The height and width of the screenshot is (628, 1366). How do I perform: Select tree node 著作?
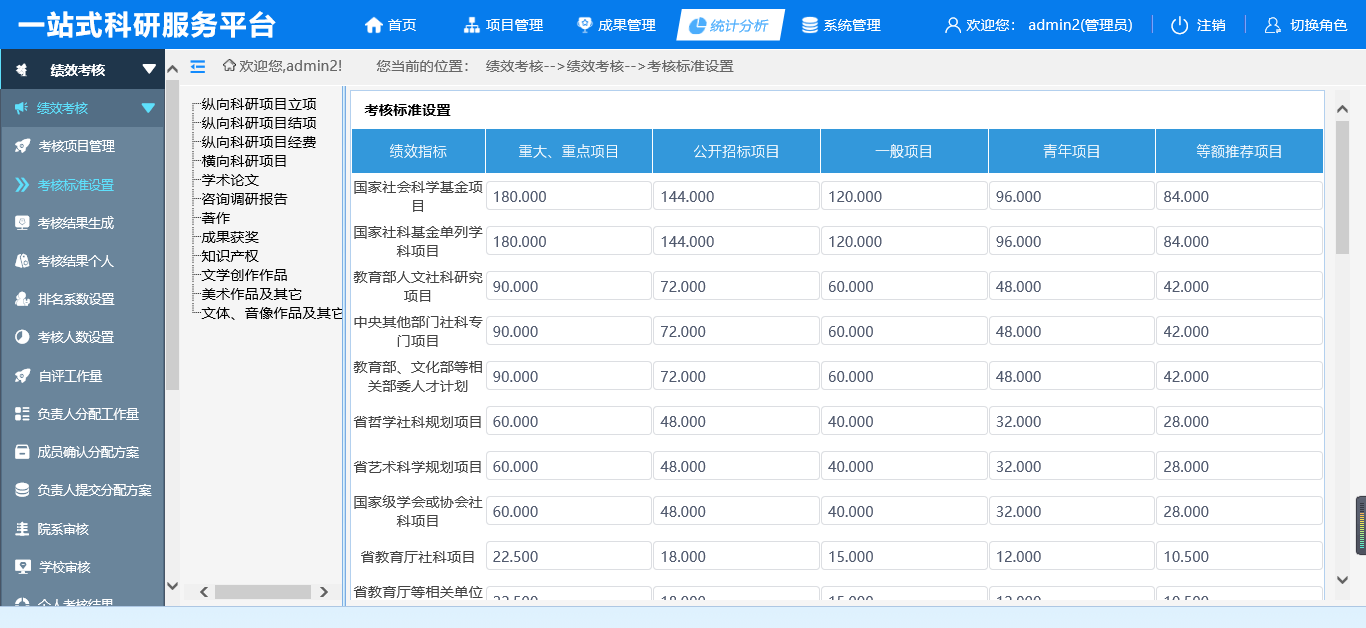point(216,218)
